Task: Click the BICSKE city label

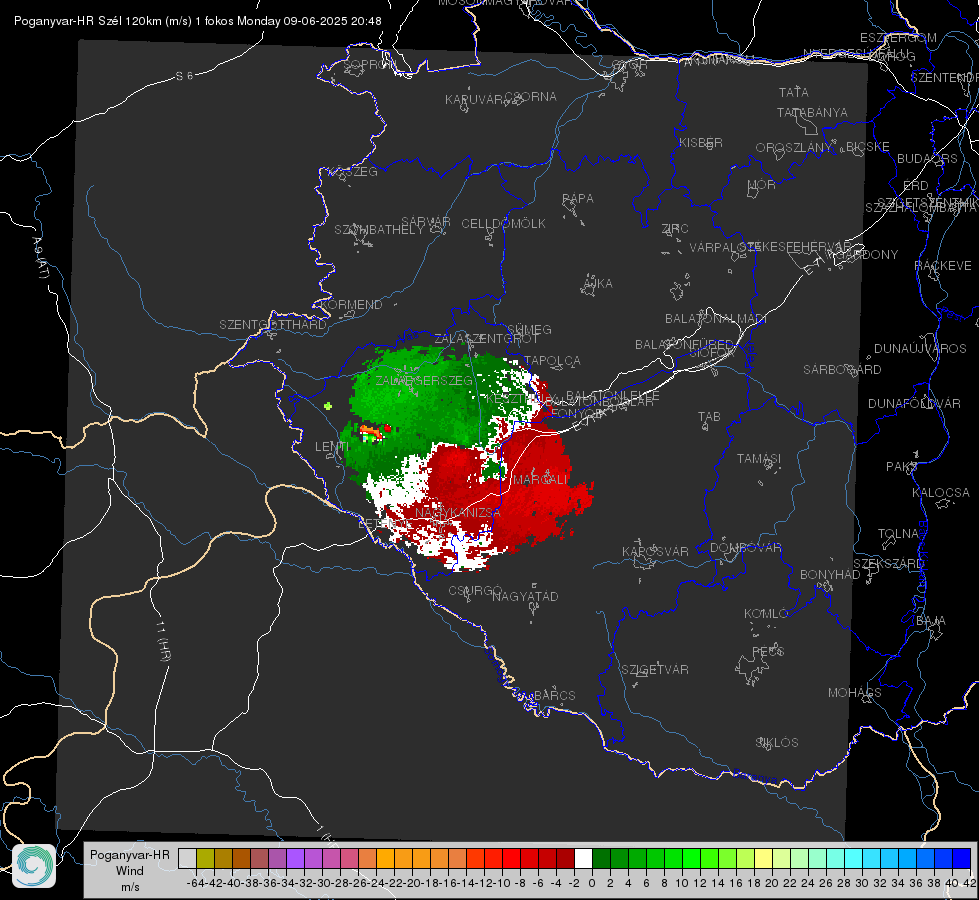Action: (868, 146)
